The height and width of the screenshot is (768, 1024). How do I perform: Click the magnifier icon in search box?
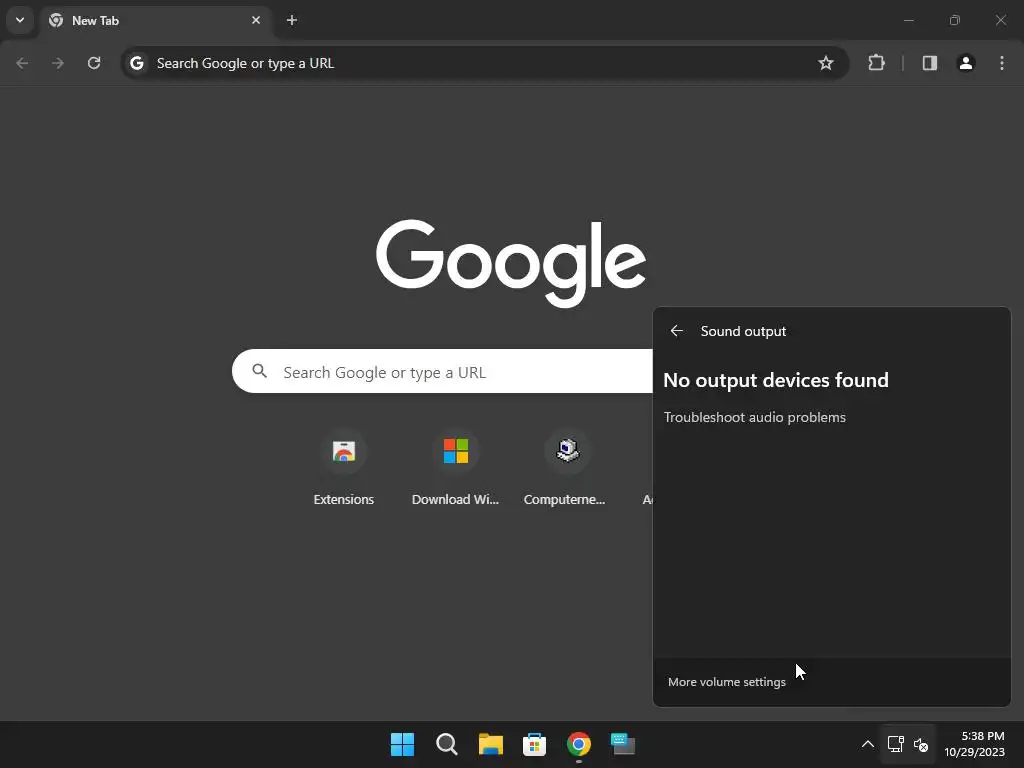click(260, 371)
